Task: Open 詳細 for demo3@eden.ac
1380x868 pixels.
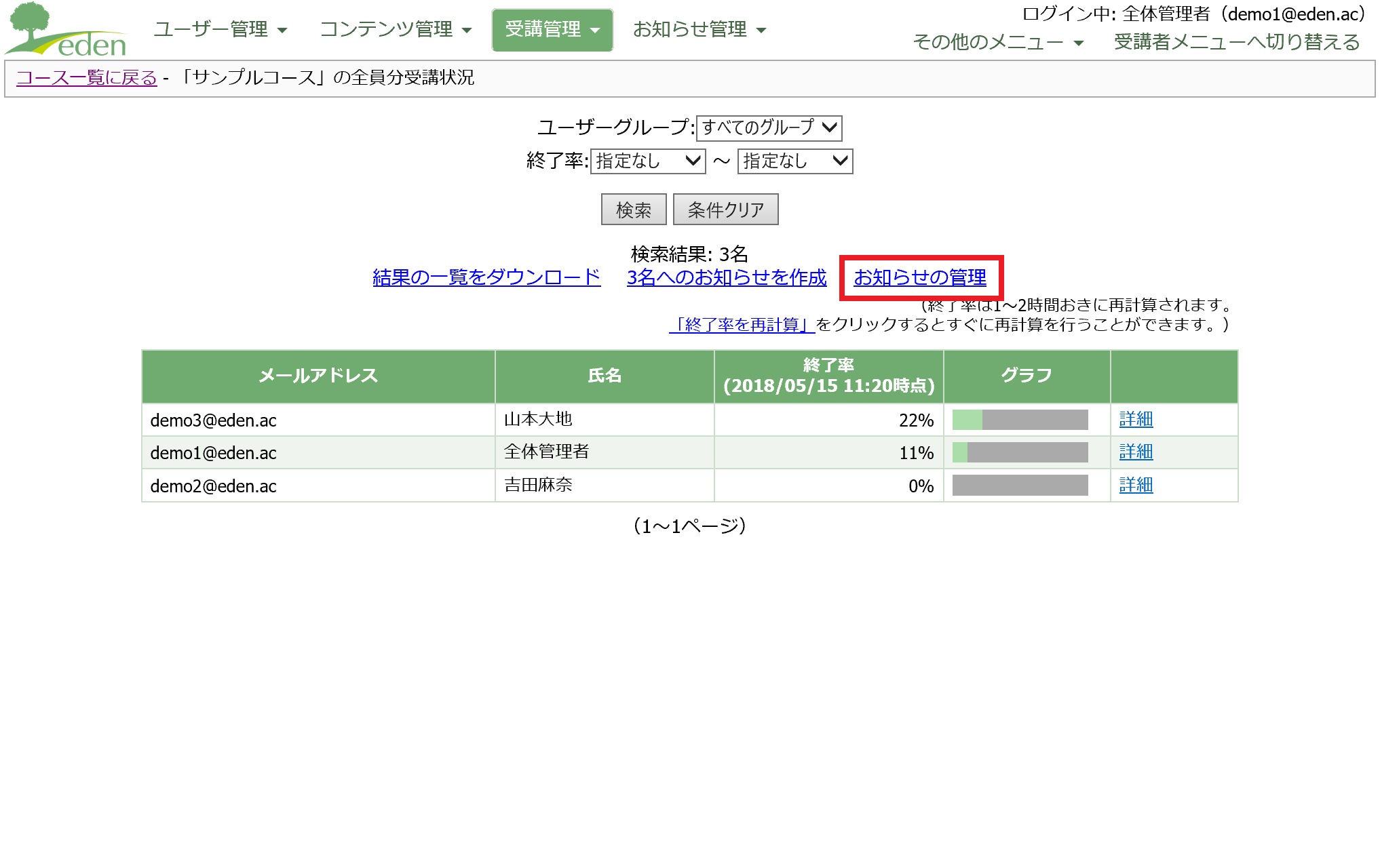Action: (1136, 420)
